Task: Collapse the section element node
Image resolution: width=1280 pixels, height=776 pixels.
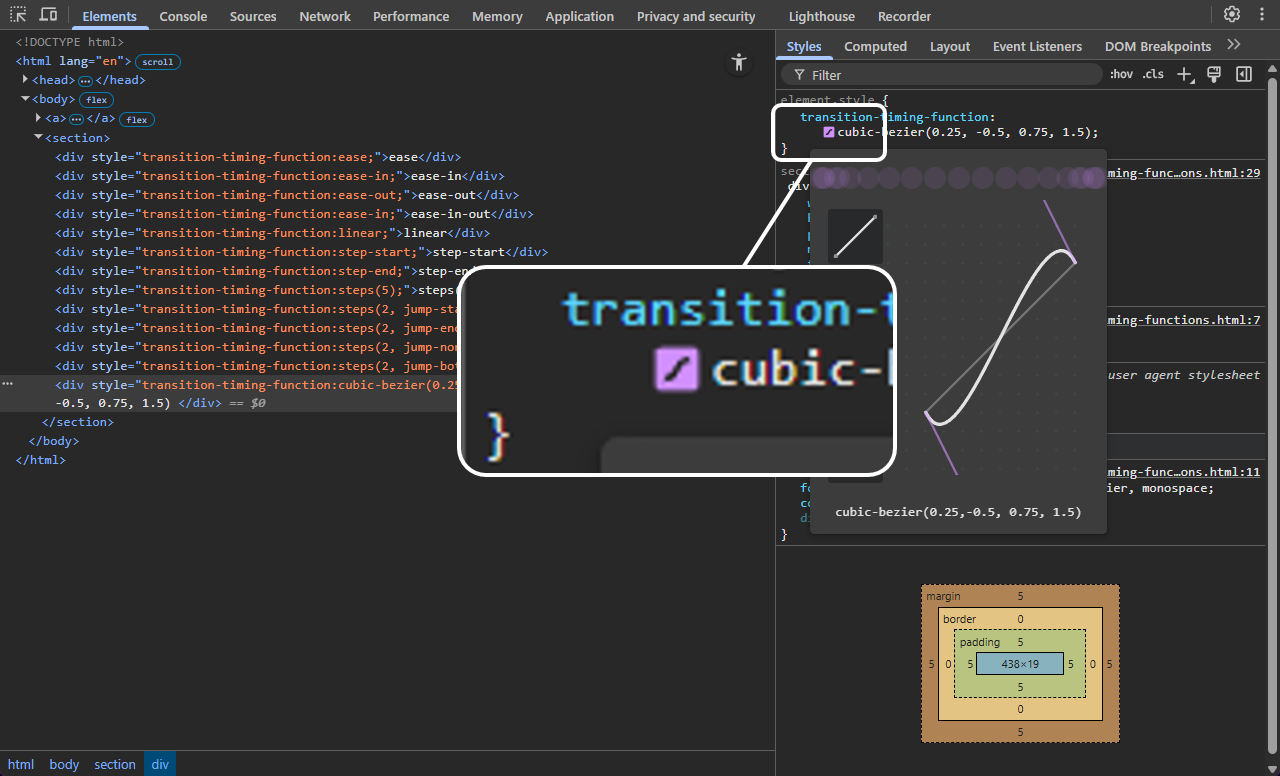Action: pos(38,138)
